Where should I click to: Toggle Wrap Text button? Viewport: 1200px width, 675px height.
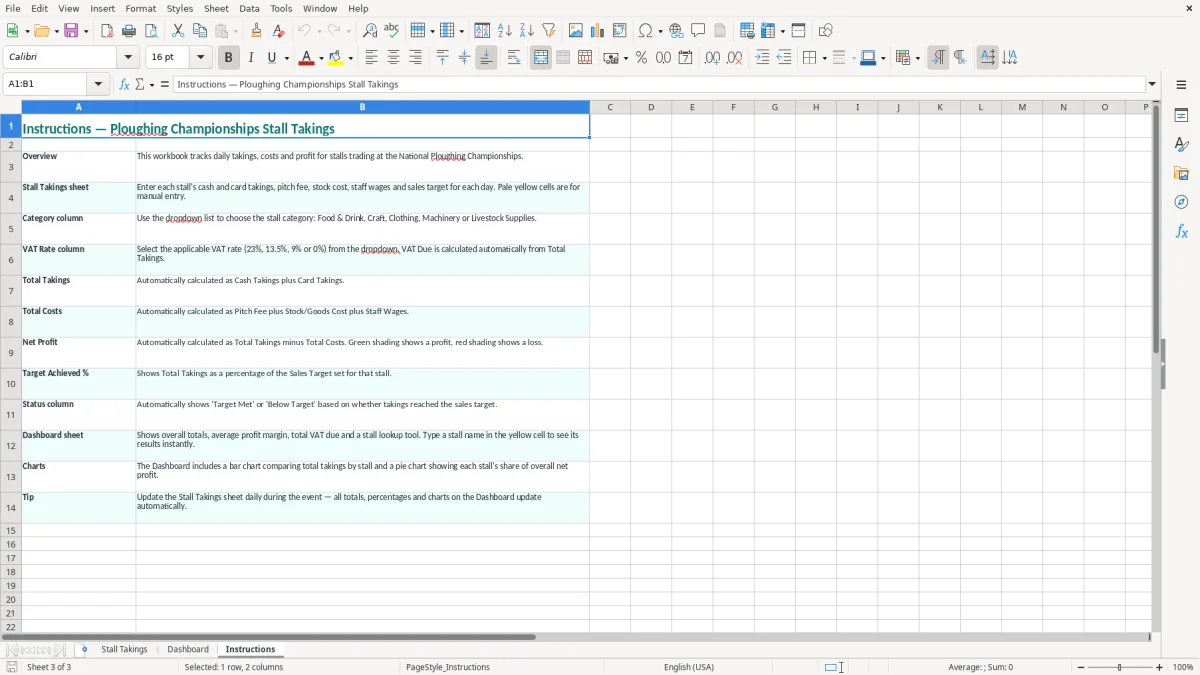click(x=514, y=58)
